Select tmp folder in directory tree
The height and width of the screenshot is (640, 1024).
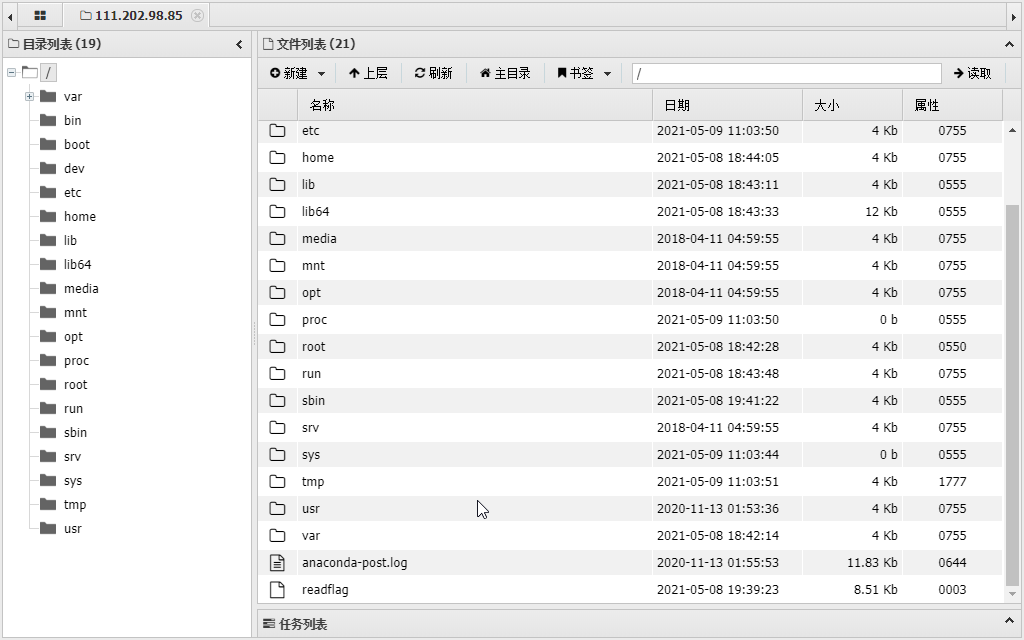point(74,504)
